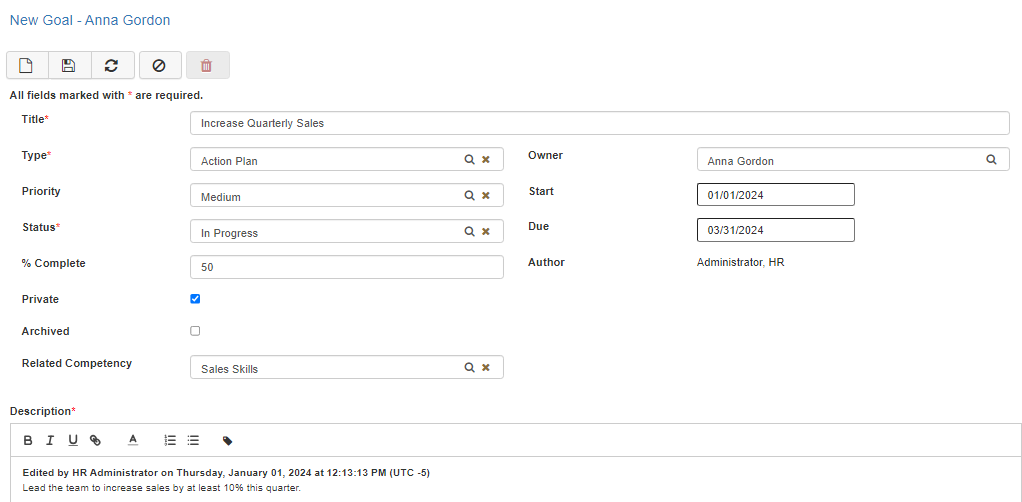Click the tag icon in the editor toolbar
1022x502 pixels.
point(228,440)
